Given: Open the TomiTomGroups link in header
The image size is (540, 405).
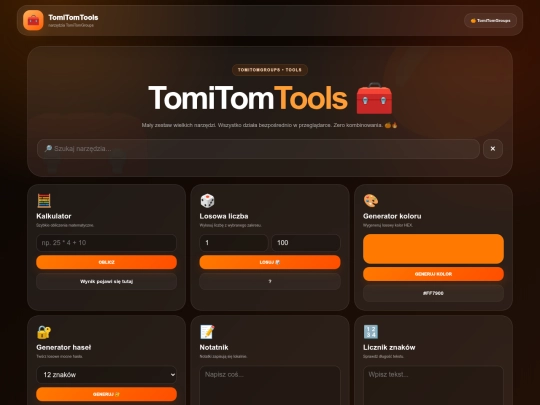Looking at the screenshot, I should point(490,21).
